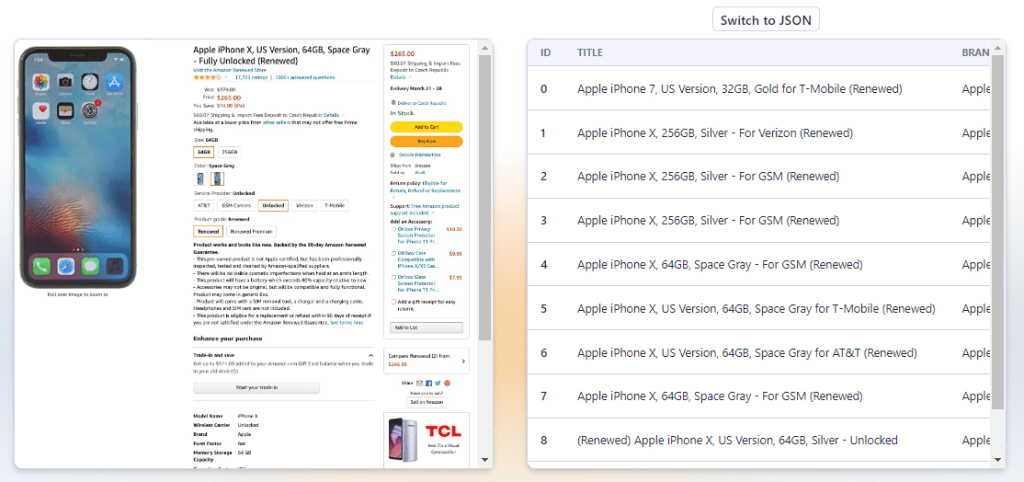Click the TCL phone advertisement
The height and width of the screenshot is (482, 1024).
(x=426, y=439)
